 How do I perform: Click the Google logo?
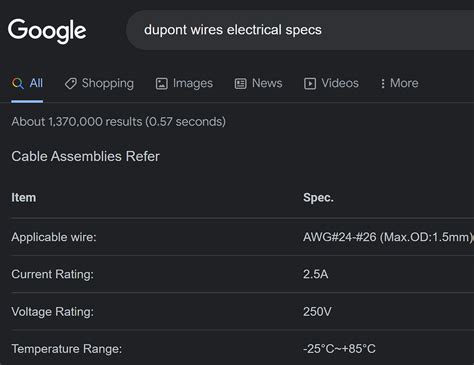[x=47, y=31]
